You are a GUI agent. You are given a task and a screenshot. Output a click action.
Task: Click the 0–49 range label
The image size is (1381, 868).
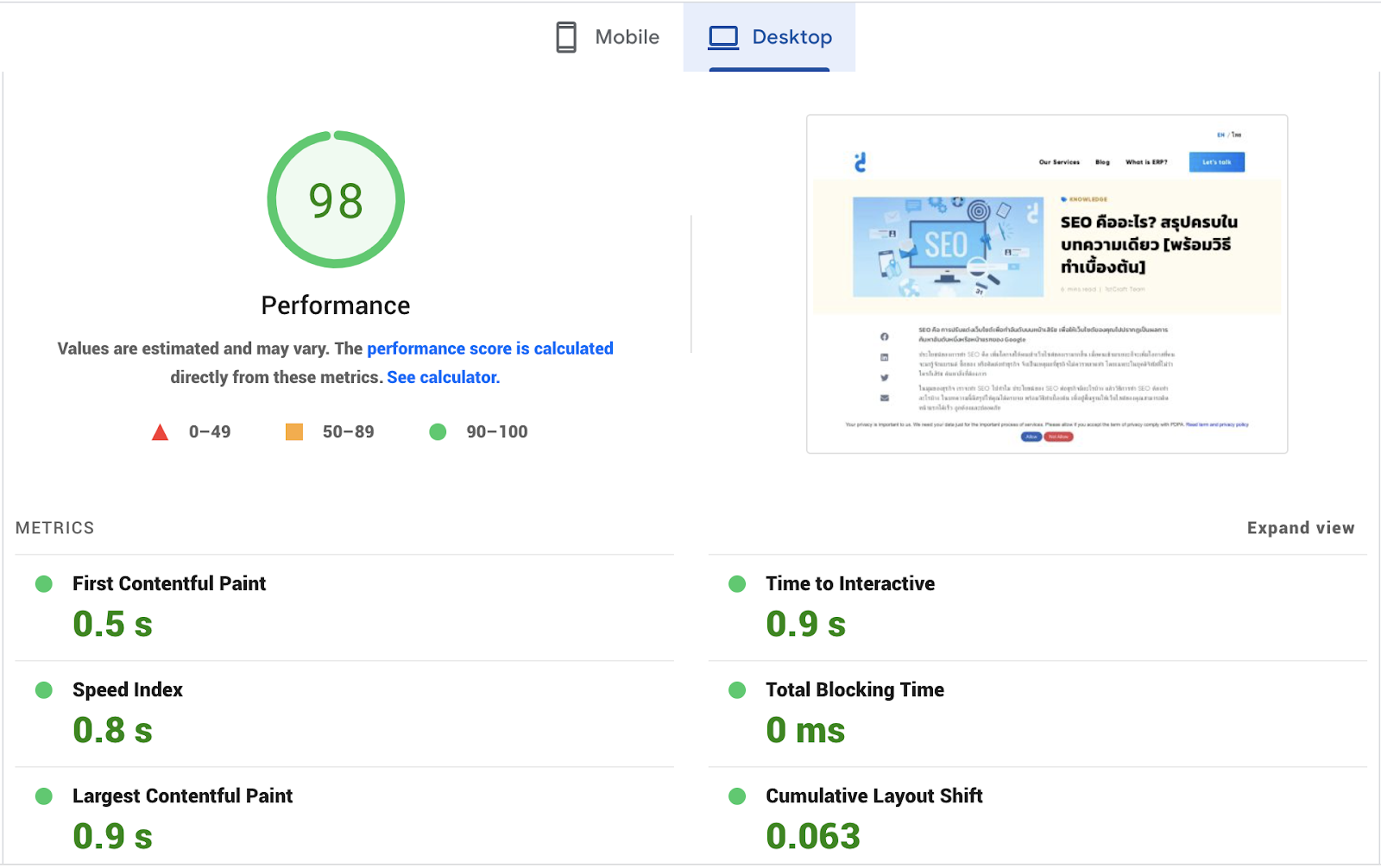(x=210, y=431)
